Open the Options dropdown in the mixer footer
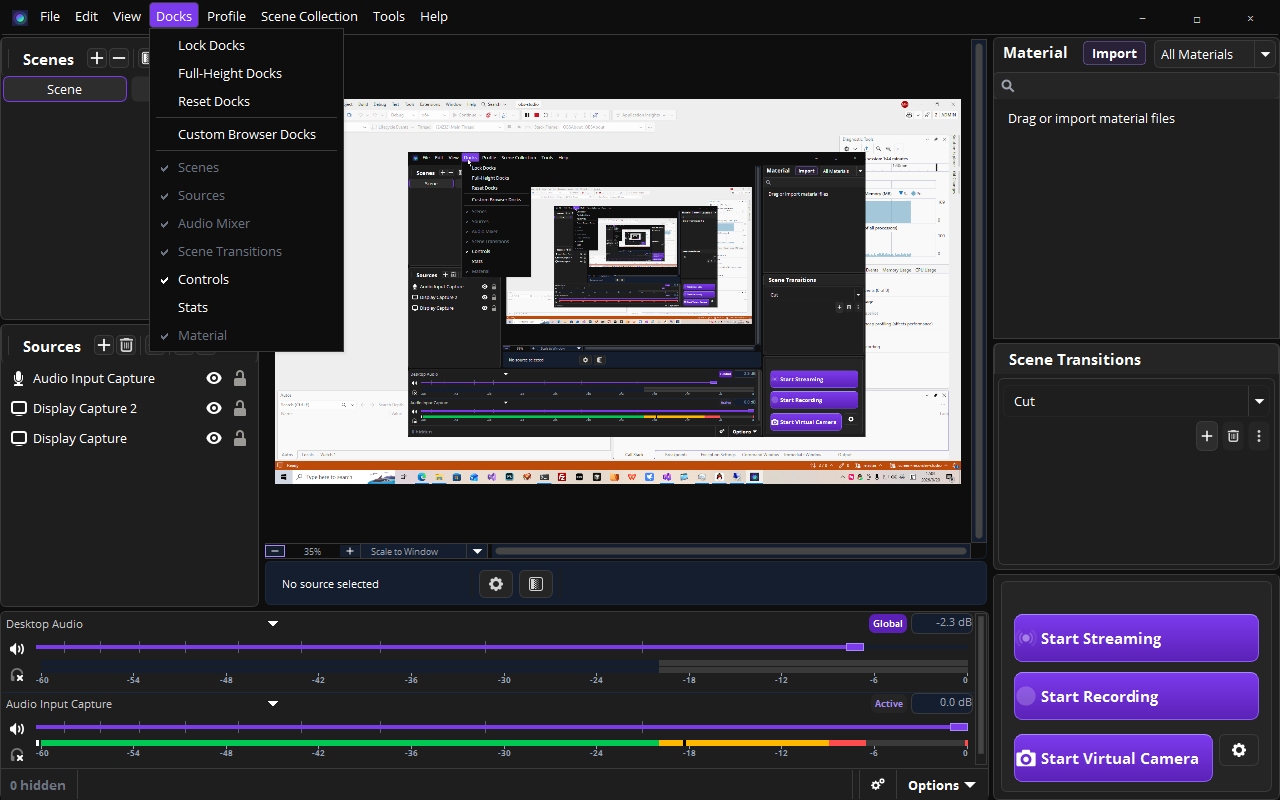The height and width of the screenshot is (800, 1280). [x=941, y=785]
